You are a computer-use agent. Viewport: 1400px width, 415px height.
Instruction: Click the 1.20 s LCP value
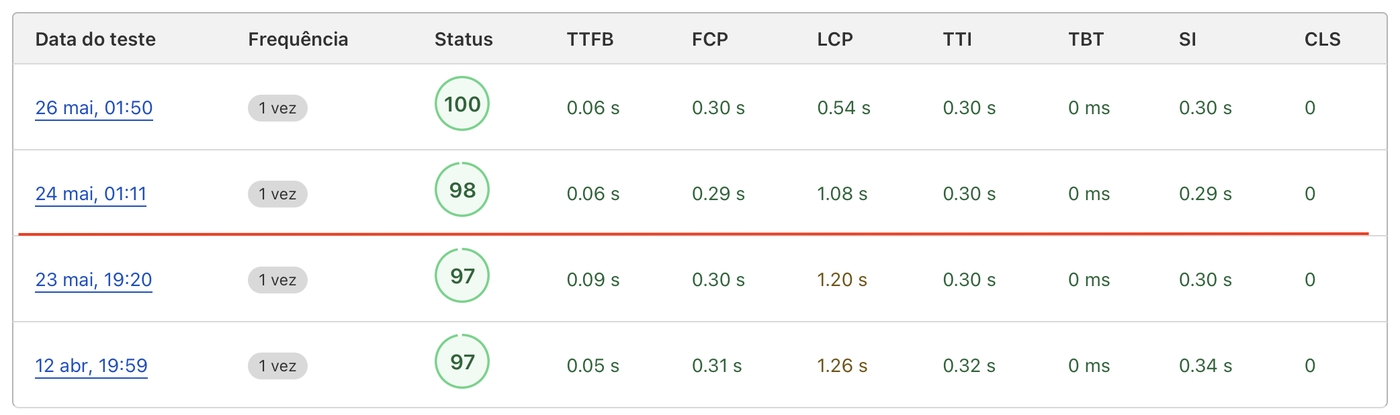[842, 280]
